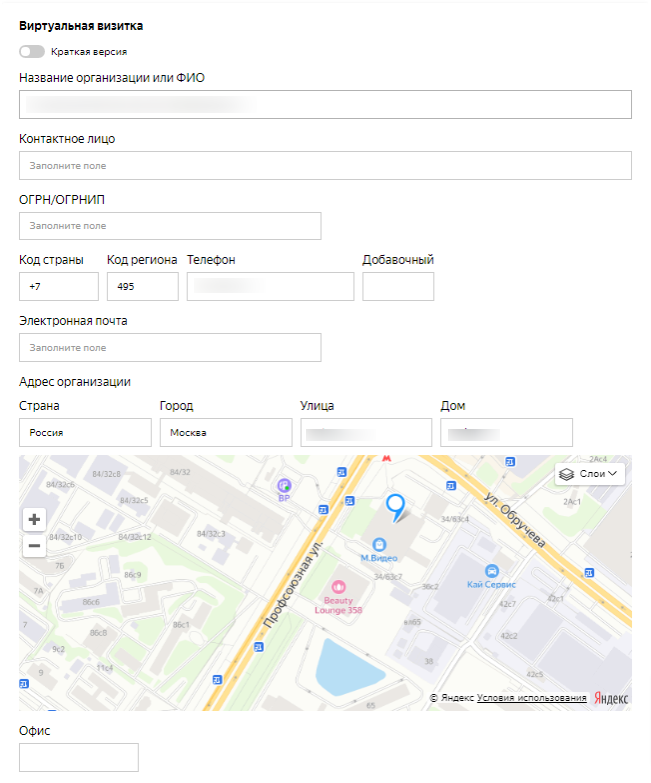
Task: Click the Код региона field with 495
Action: coord(142,287)
